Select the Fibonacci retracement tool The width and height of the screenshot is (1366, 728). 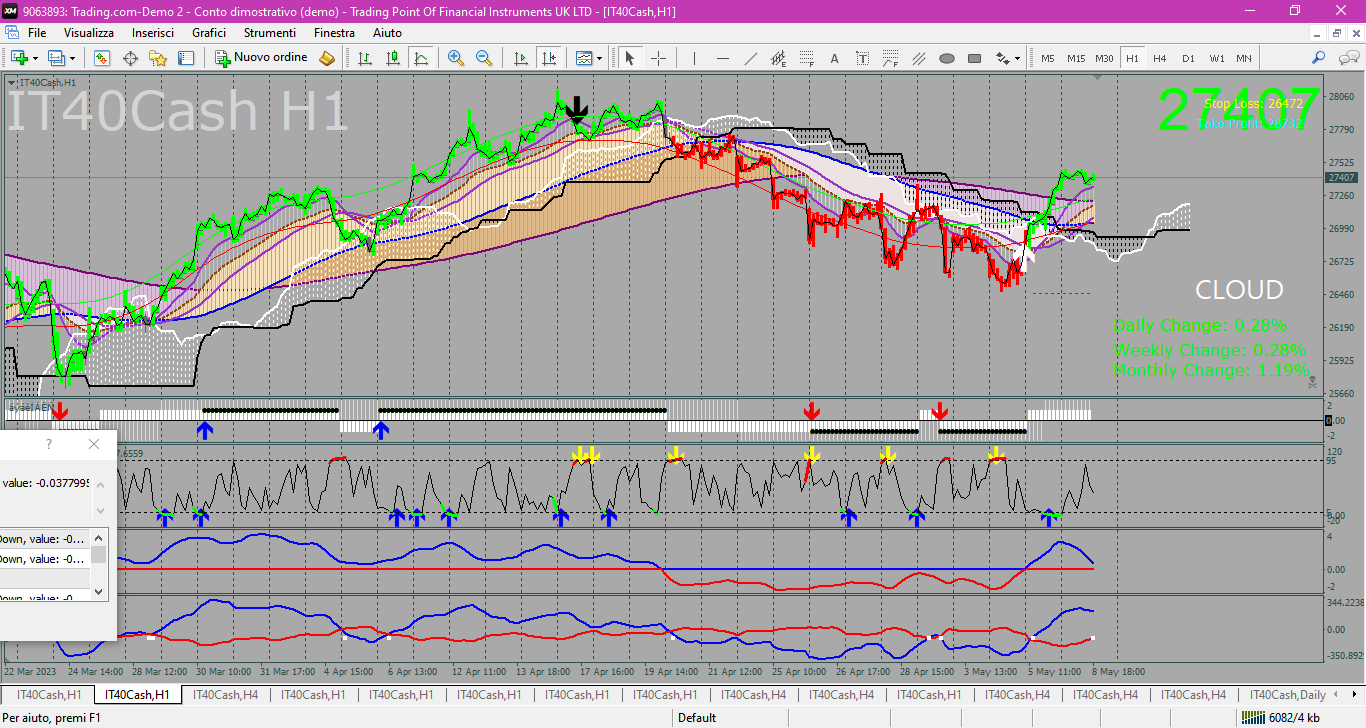tap(806, 58)
